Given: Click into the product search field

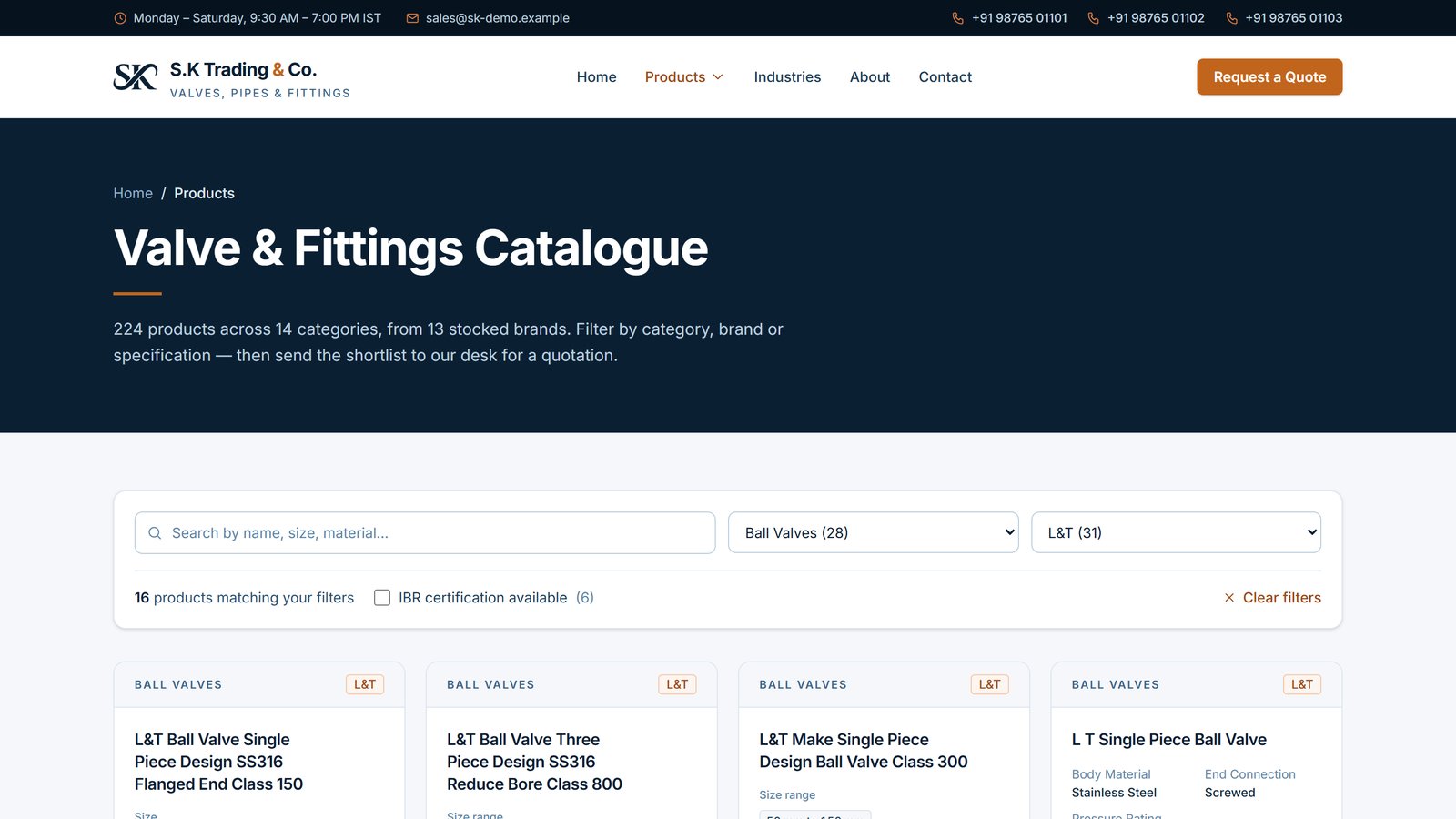Looking at the screenshot, I should [425, 533].
